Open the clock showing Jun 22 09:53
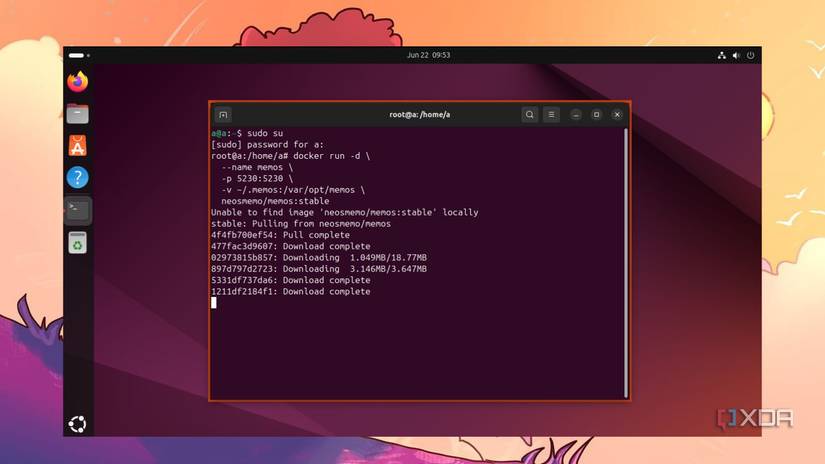Viewport: 825px width, 464px height. (x=428, y=55)
